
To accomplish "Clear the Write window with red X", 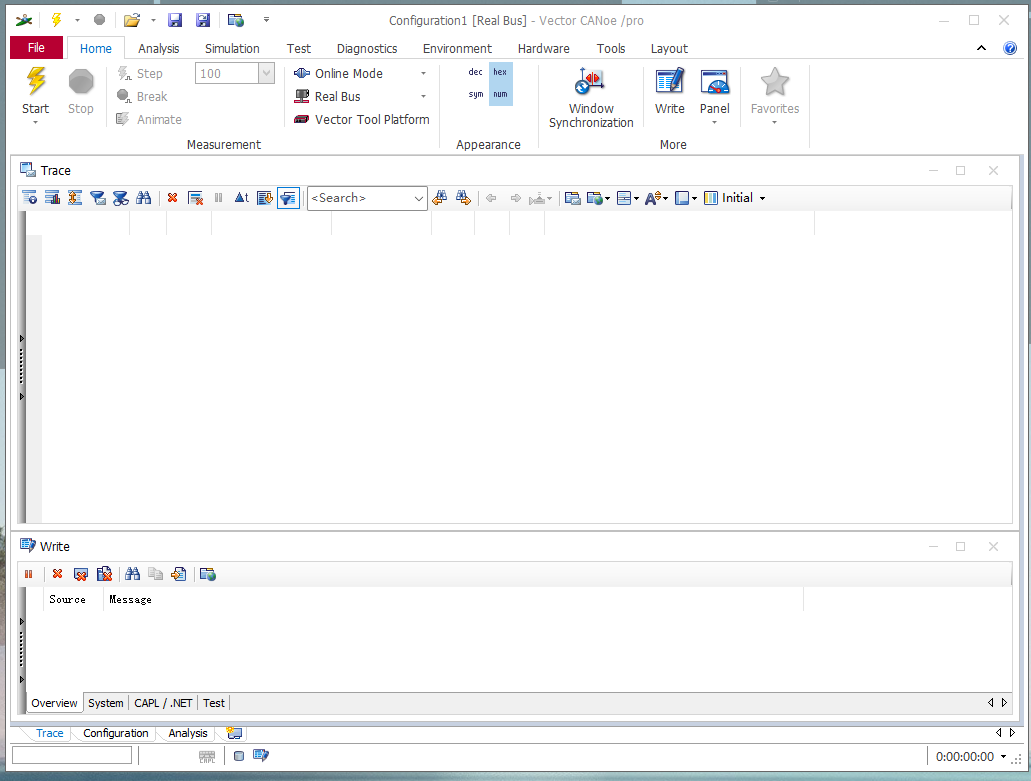I will click(x=57, y=575).
